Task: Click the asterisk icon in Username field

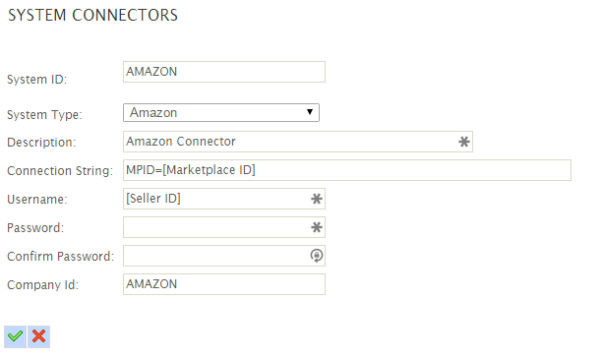Action: click(316, 199)
